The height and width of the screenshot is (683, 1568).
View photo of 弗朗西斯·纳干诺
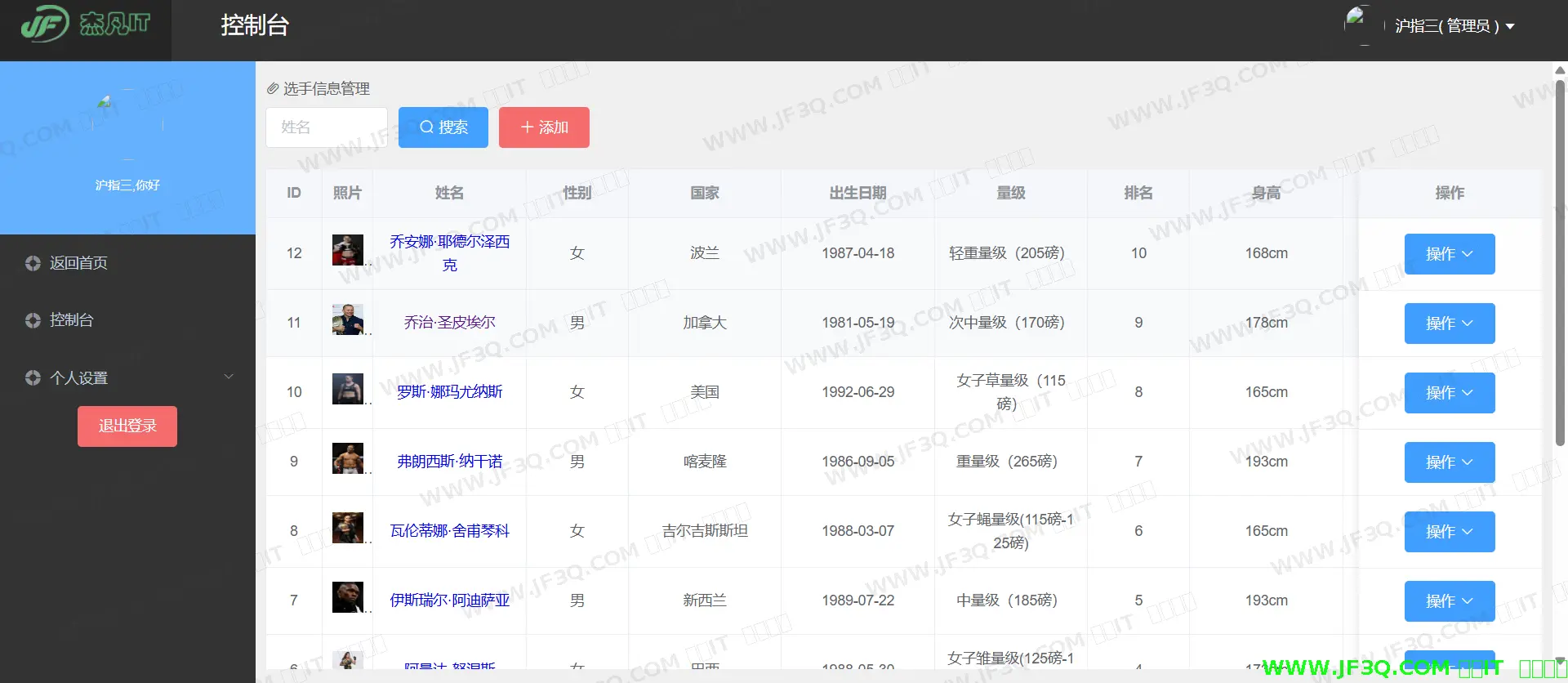tap(347, 458)
